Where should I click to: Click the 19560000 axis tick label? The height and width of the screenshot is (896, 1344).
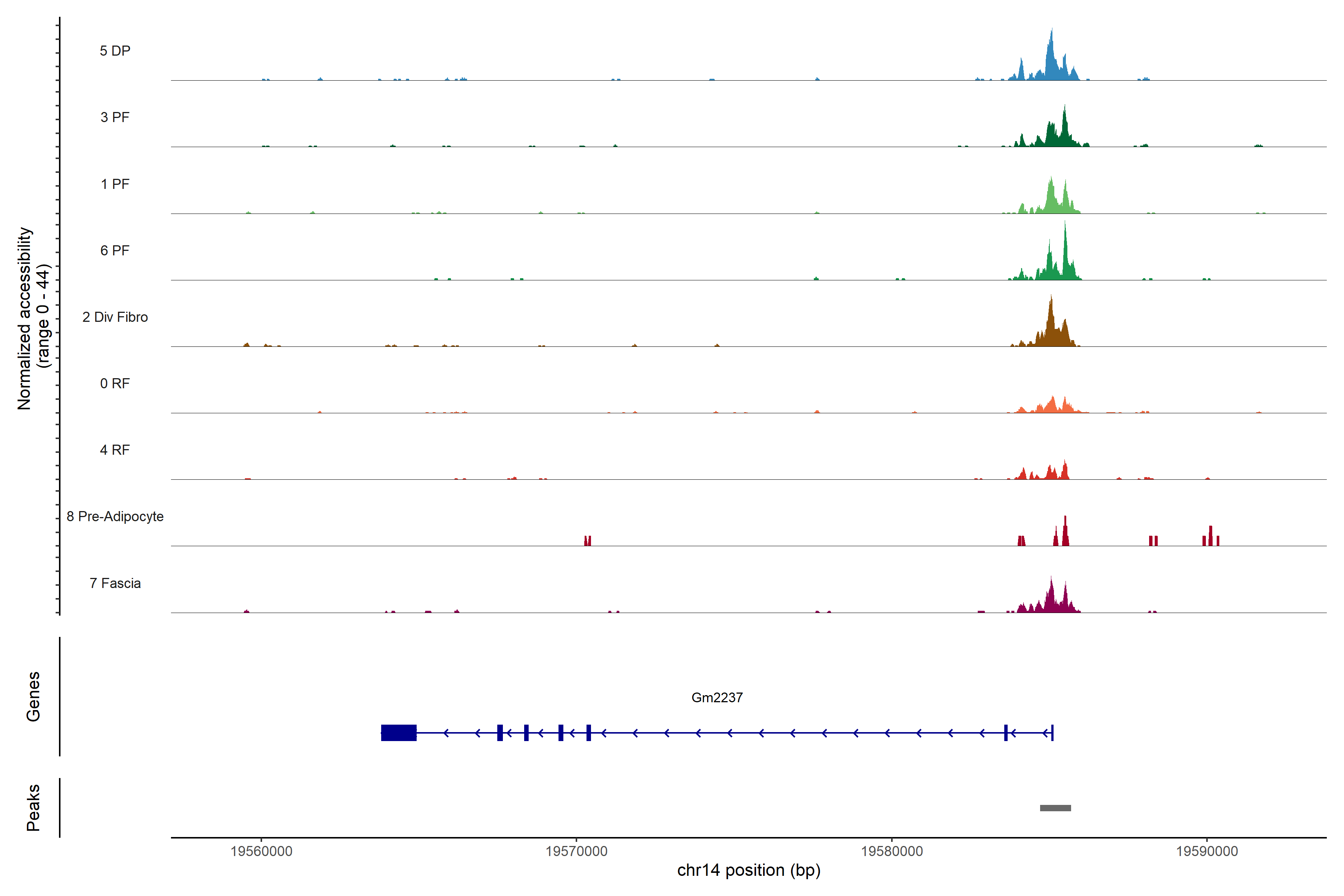tap(261, 851)
